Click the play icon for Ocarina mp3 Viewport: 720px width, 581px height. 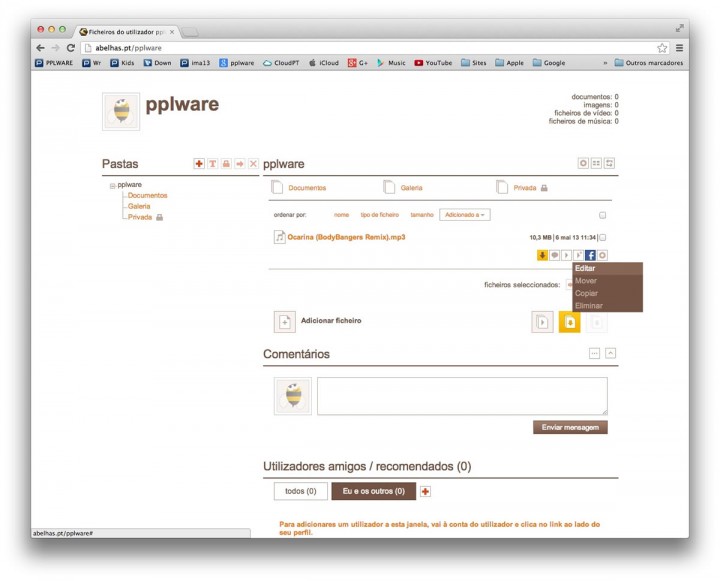[566, 255]
